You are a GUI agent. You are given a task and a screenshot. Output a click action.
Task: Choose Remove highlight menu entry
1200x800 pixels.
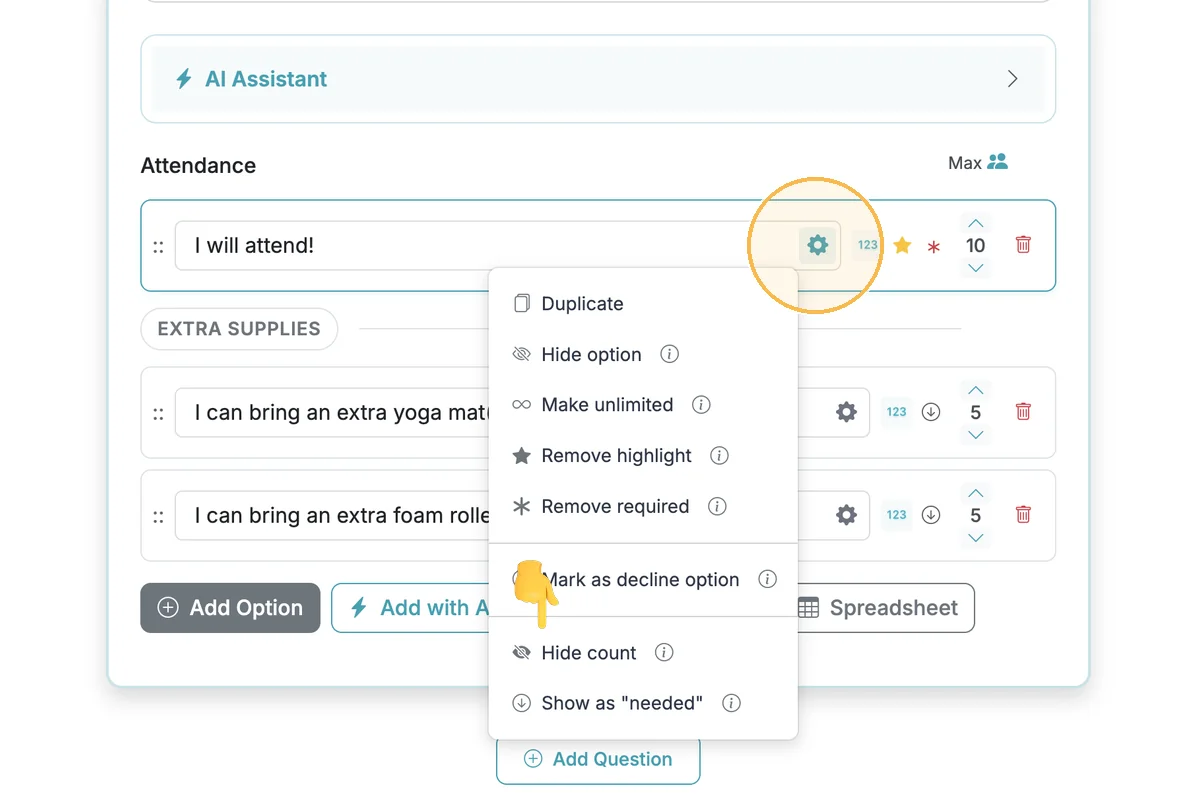[616, 456]
